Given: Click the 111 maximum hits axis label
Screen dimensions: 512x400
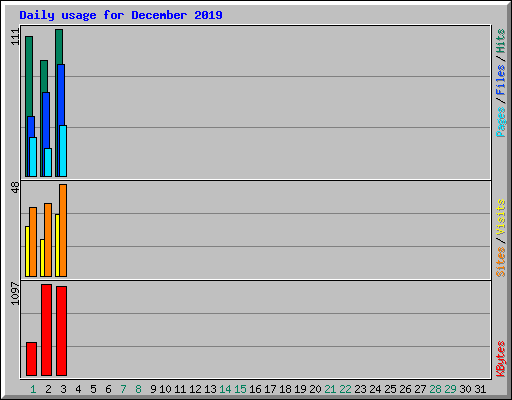Looking at the screenshot, I should [x=15, y=37].
